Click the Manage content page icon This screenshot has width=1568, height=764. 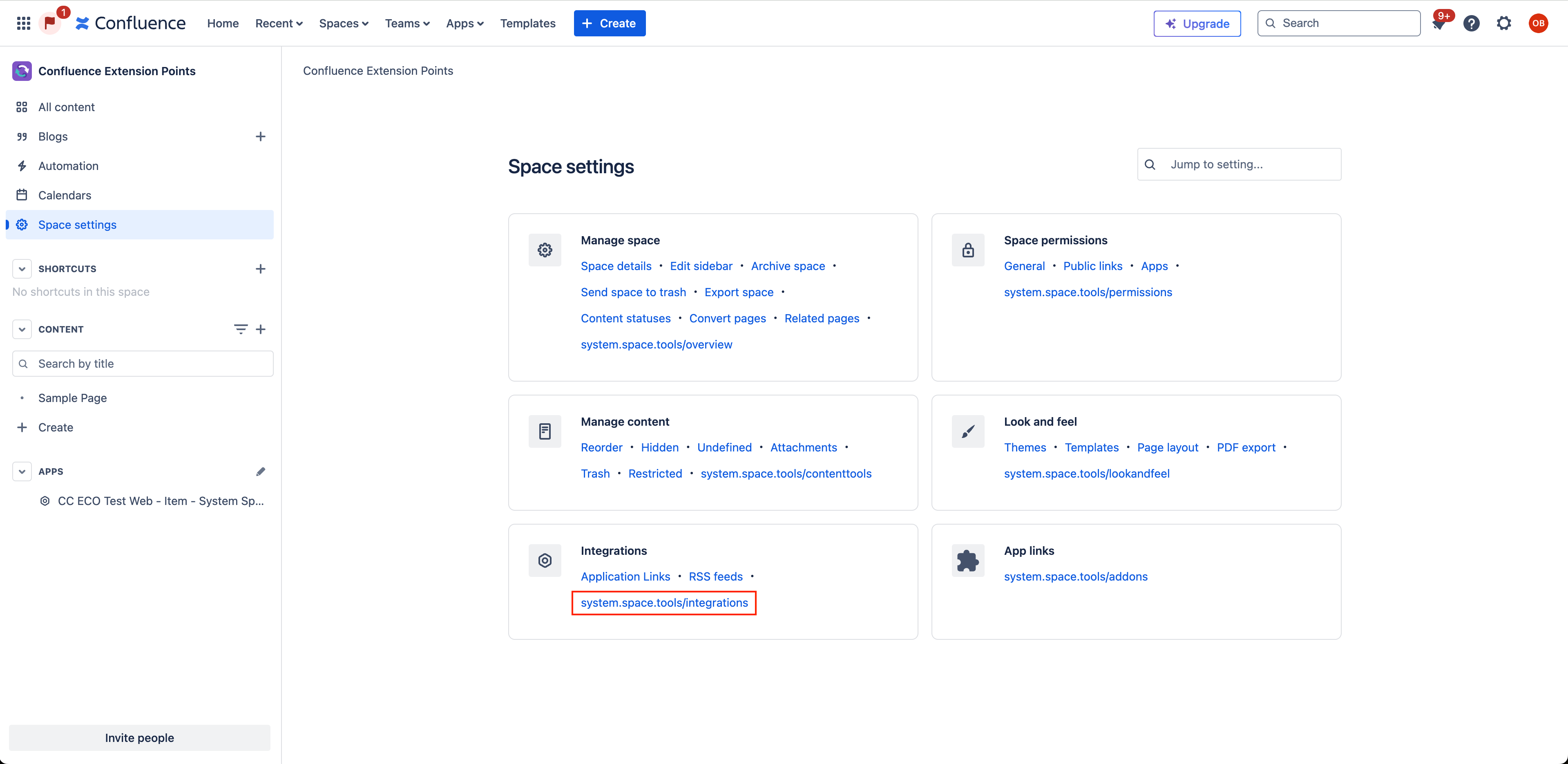(x=545, y=431)
